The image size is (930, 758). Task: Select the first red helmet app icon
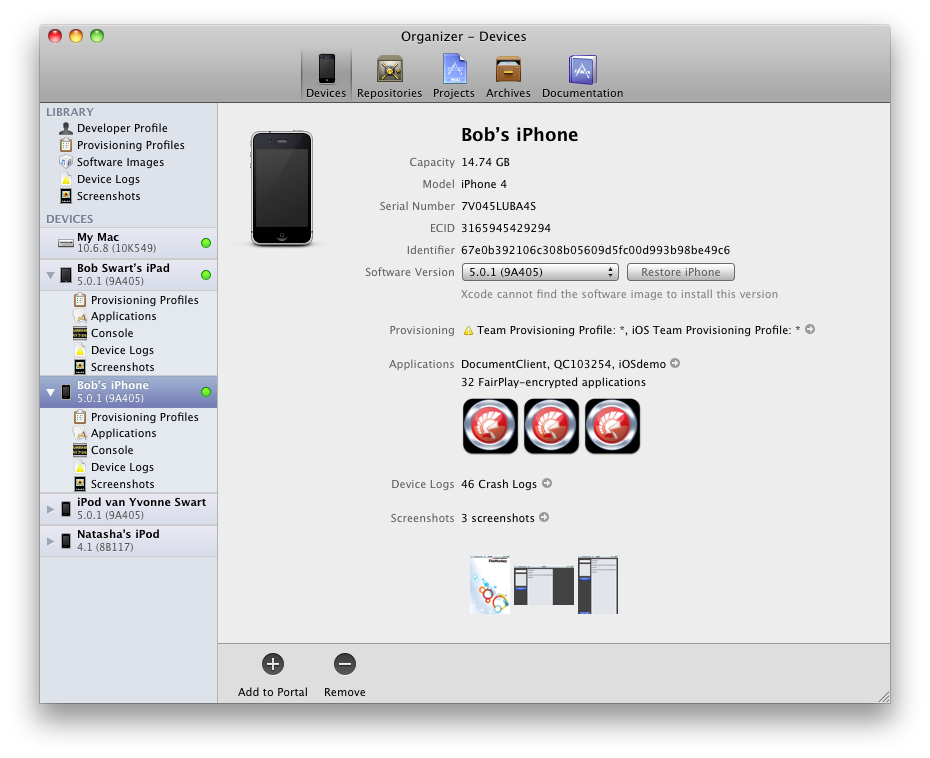[490, 426]
